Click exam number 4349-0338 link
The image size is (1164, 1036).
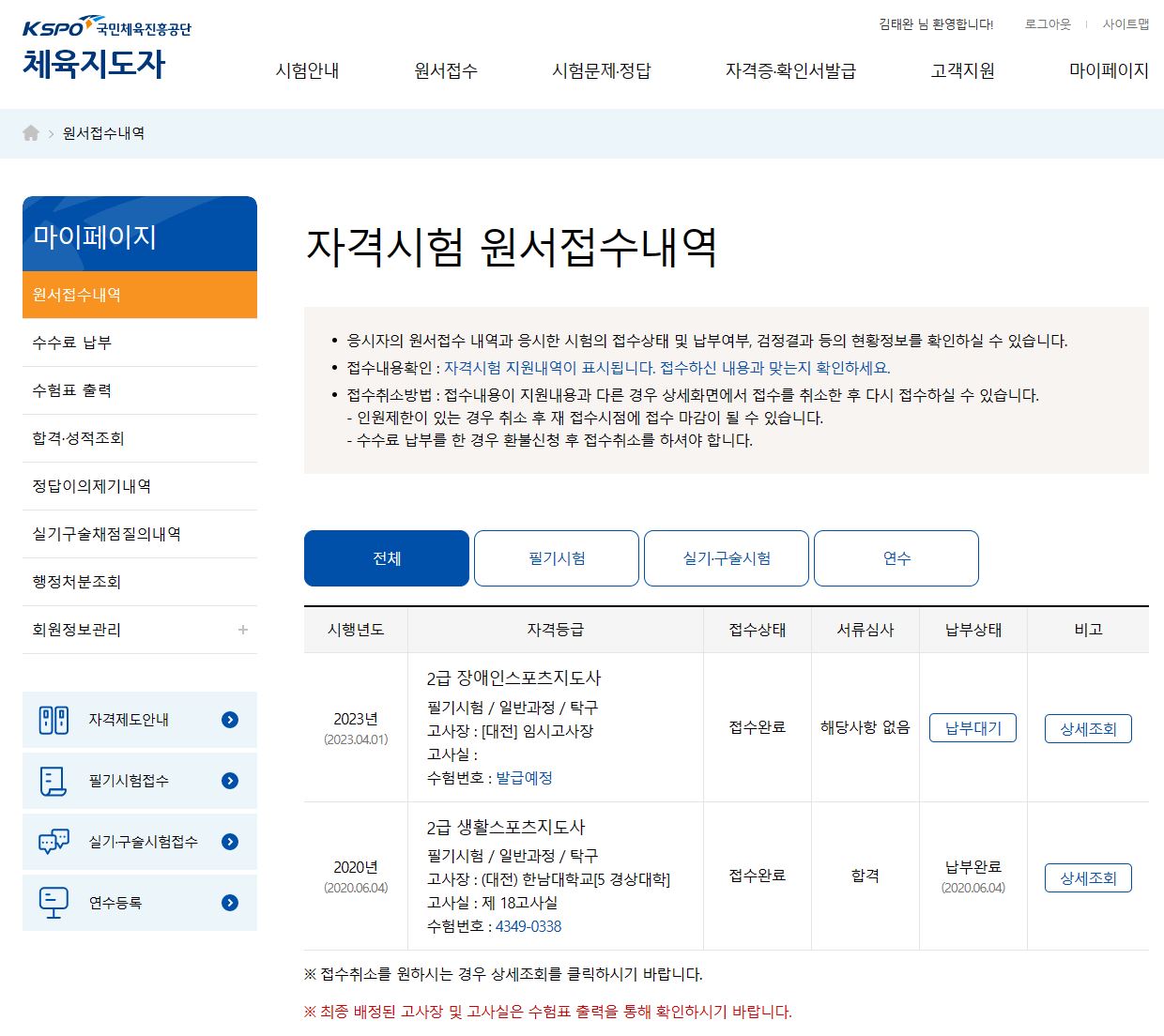pos(528,926)
